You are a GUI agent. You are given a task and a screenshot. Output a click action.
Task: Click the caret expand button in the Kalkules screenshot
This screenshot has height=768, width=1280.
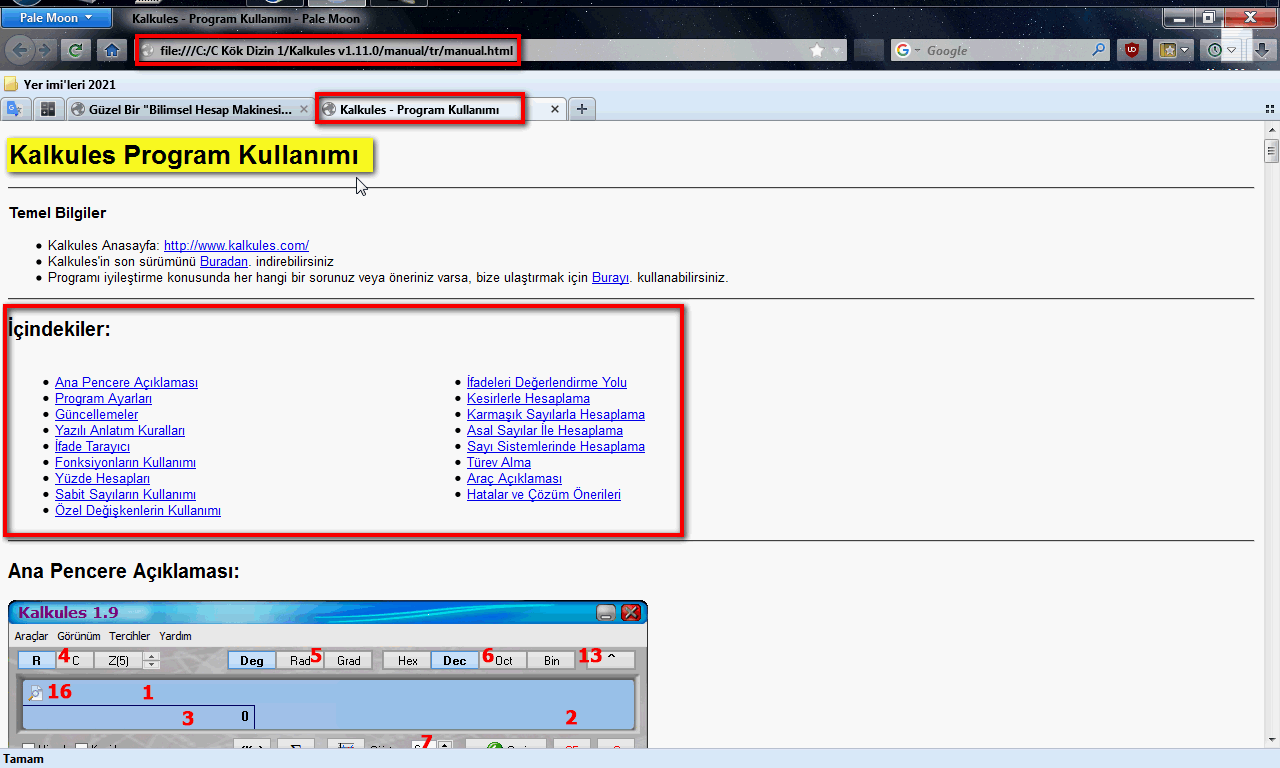tap(611, 659)
